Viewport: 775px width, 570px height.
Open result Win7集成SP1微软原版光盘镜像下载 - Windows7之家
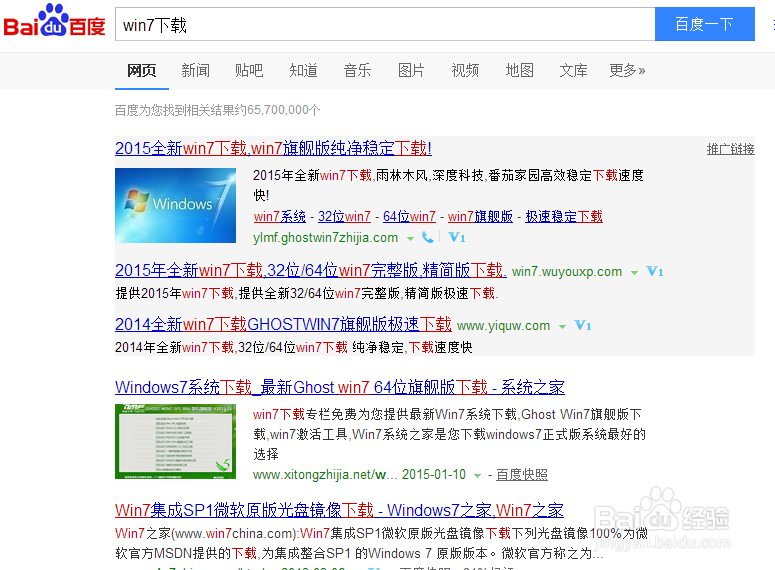340,510
